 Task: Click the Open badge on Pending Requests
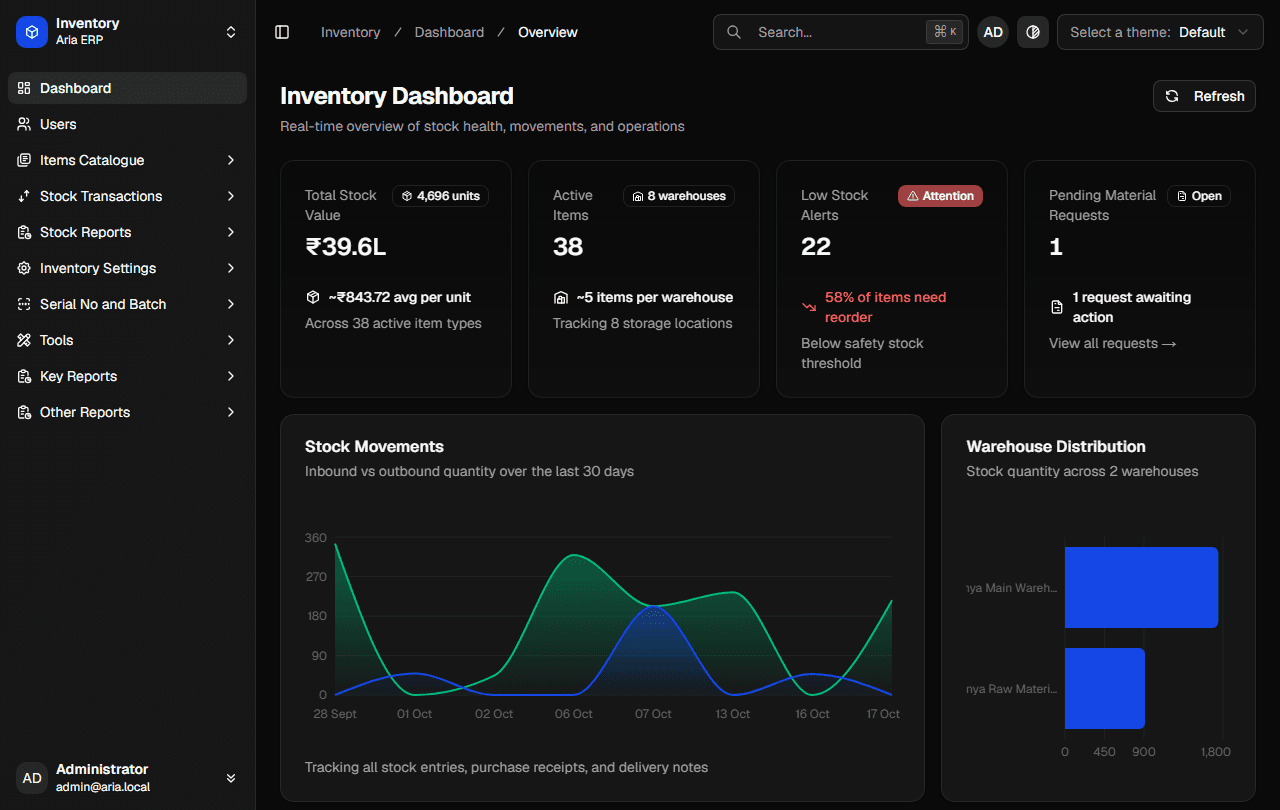(1199, 196)
